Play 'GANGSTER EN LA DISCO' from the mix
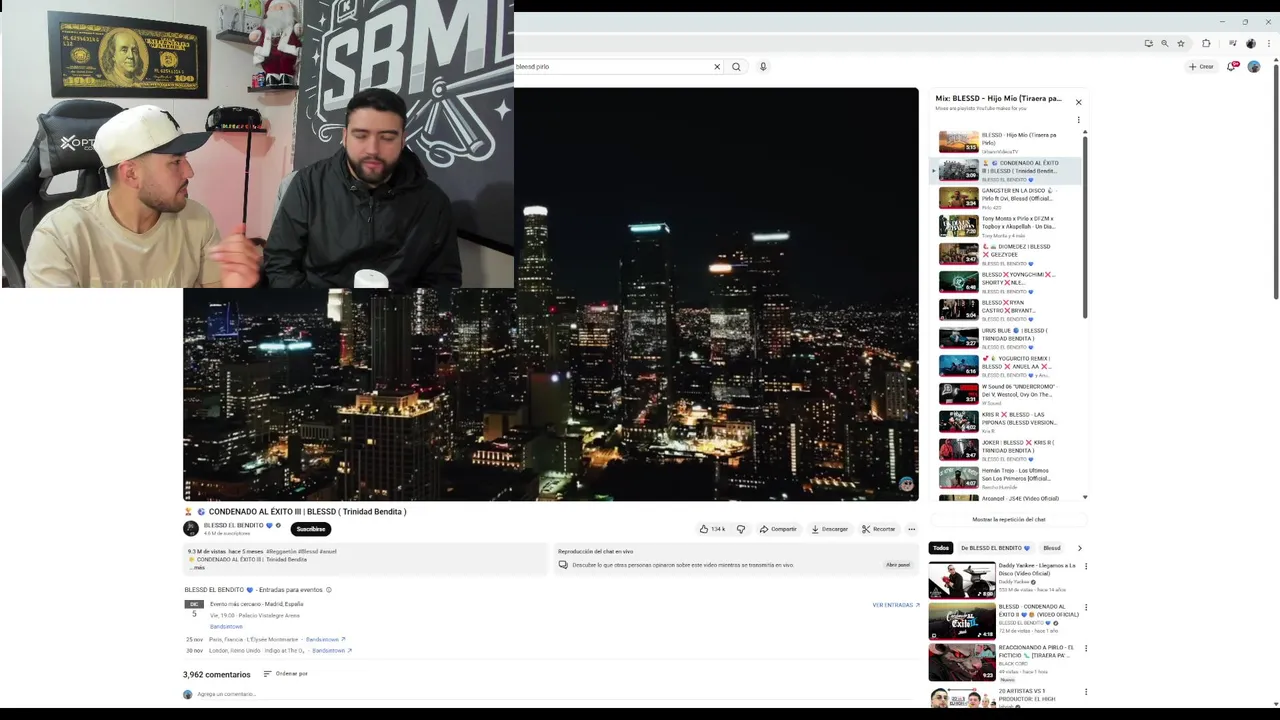 pyautogui.click(x=1008, y=198)
